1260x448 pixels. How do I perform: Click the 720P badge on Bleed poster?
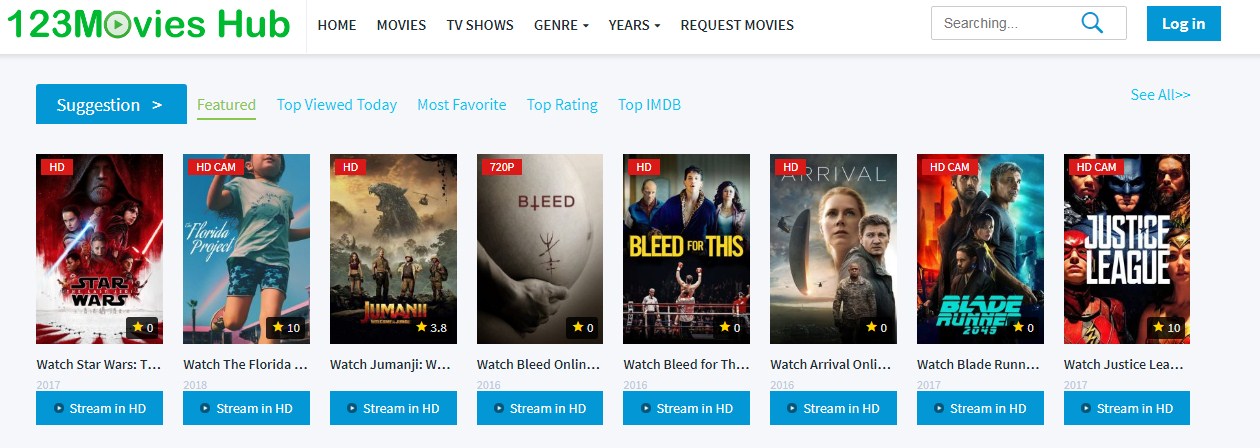pos(502,167)
